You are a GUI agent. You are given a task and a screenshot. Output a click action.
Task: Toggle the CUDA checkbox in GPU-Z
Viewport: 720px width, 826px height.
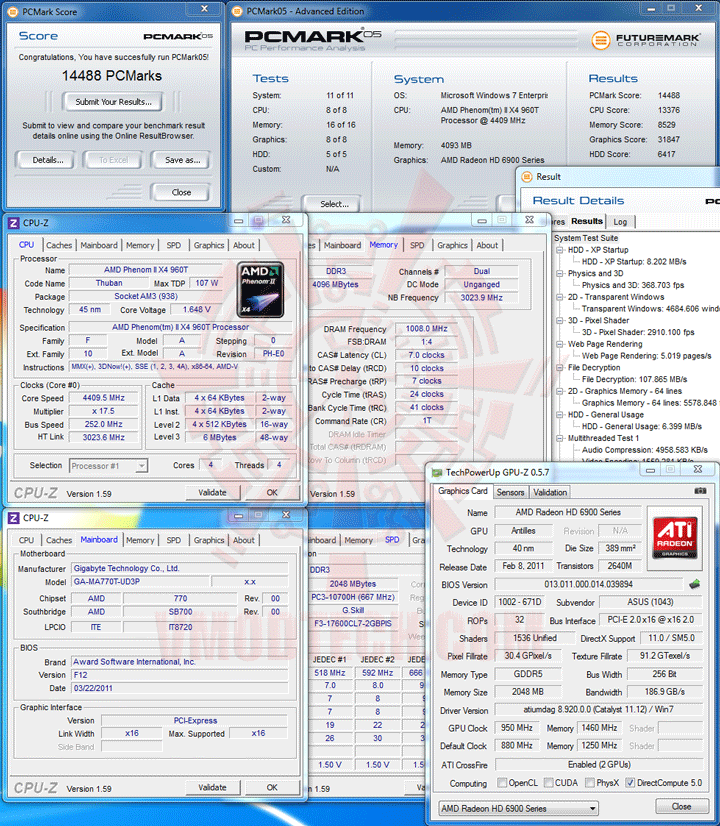(548, 782)
